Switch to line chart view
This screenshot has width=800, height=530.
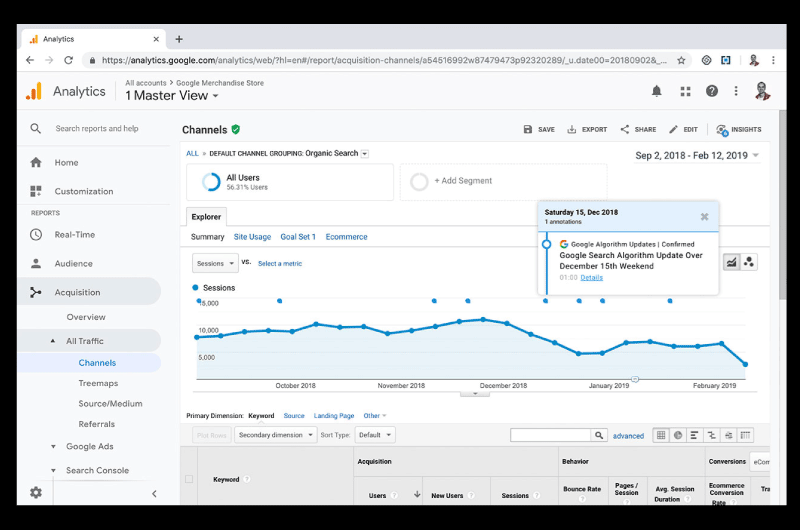tap(732, 262)
